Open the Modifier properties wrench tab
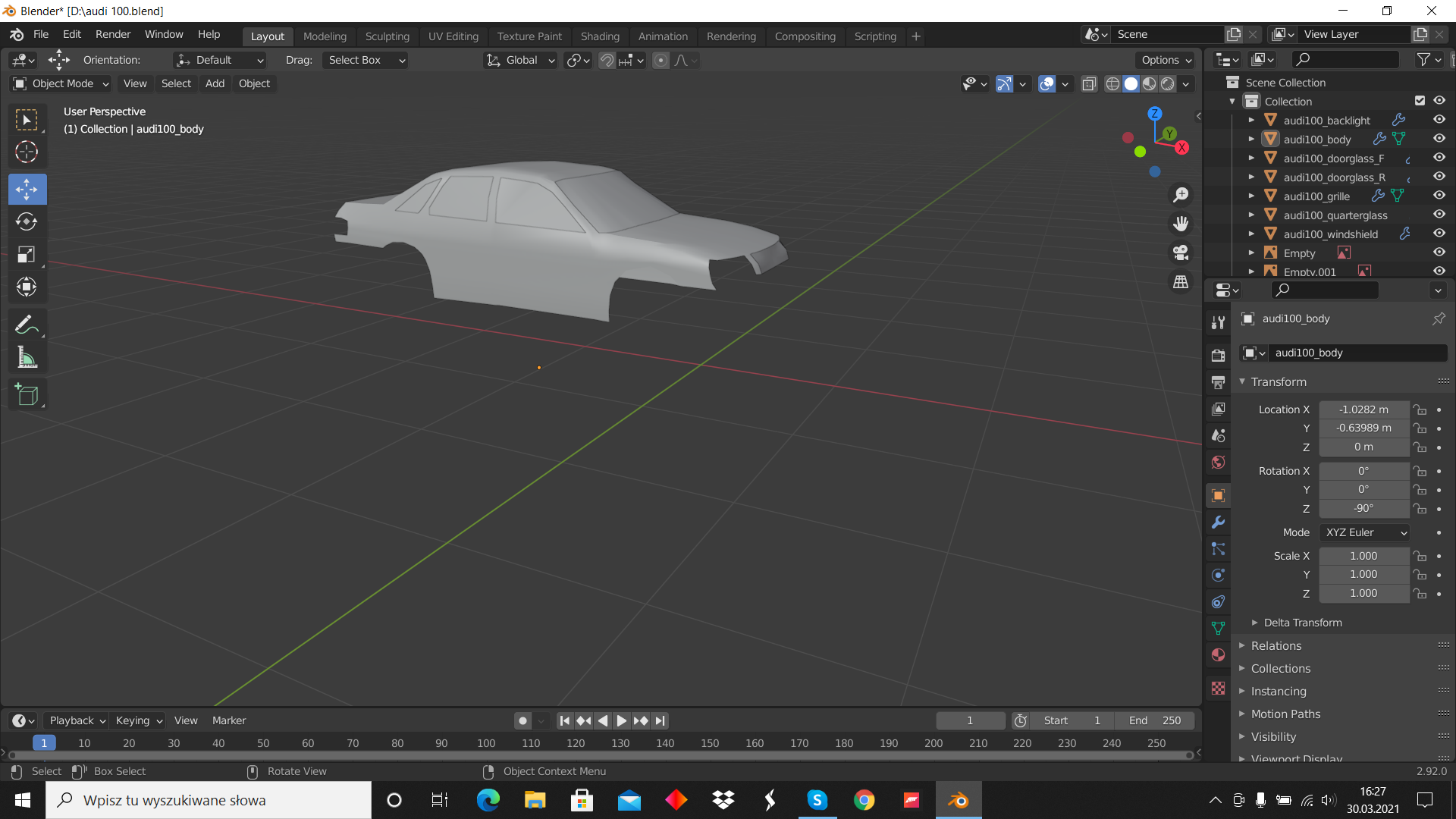This screenshot has height=819, width=1456. [1218, 522]
